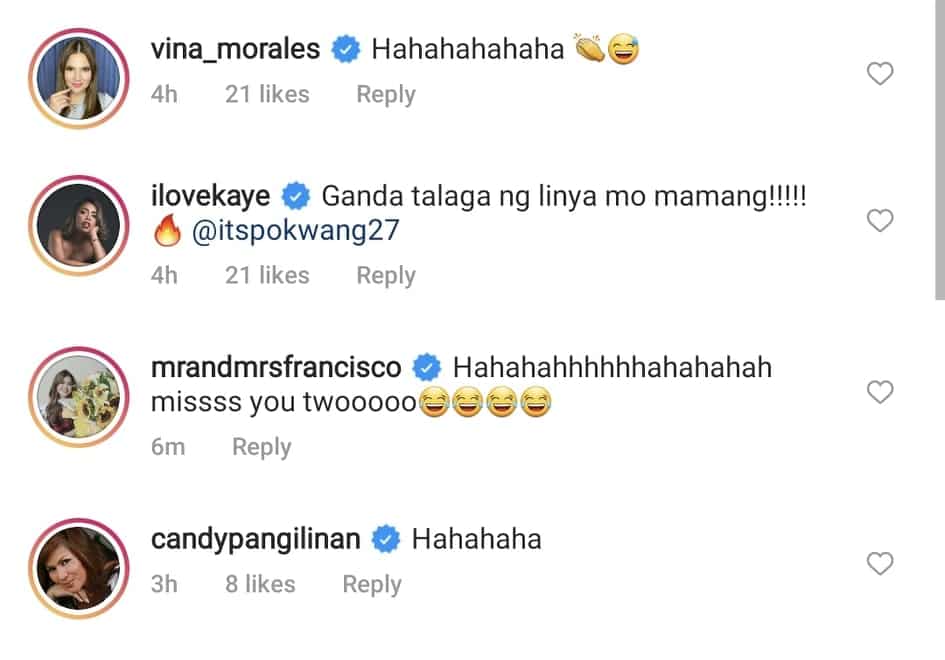View the 21 likes on vina_morales' comment
Image resolution: width=945 pixels, height=660 pixels.
pyautogui.click(x=267, y=95)
